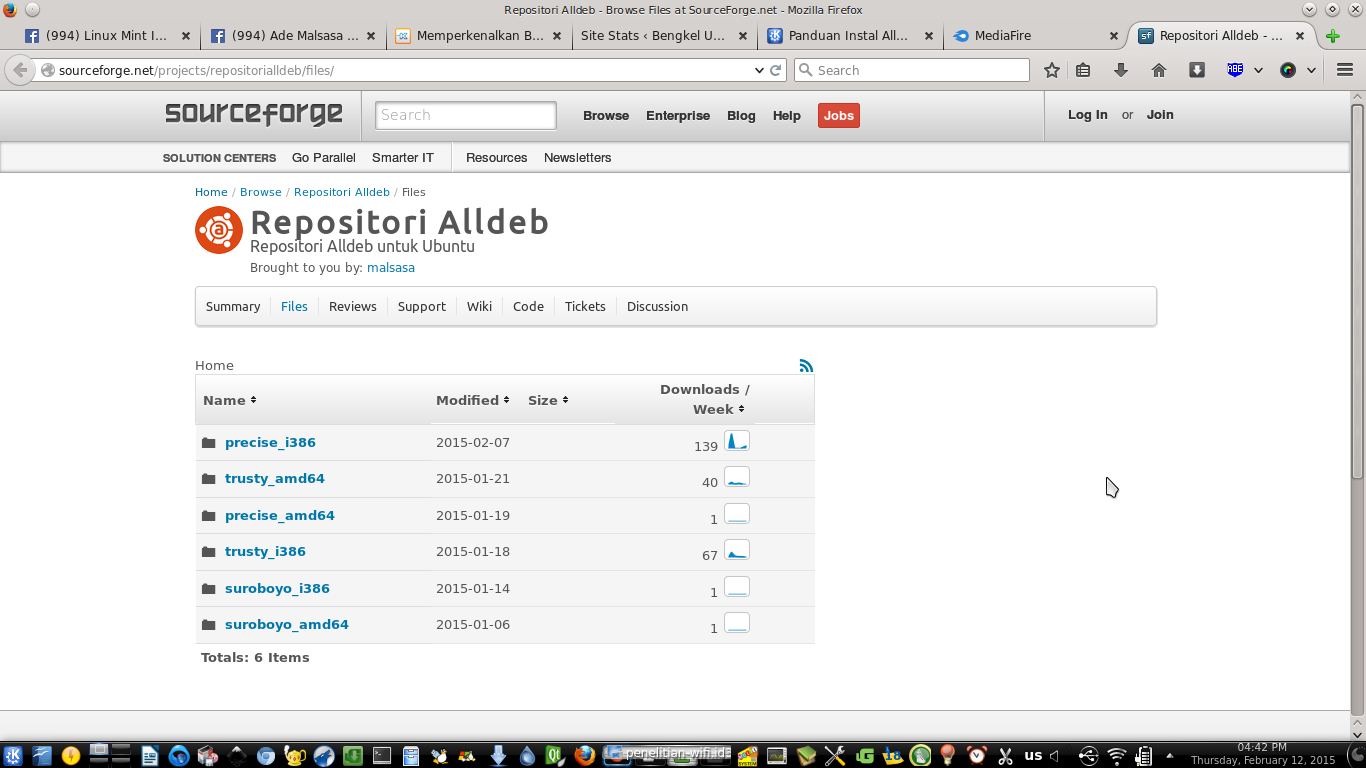This screenshot has width=1366, height=768.
Task: Click Log In link
Action: click(1087, 115)
